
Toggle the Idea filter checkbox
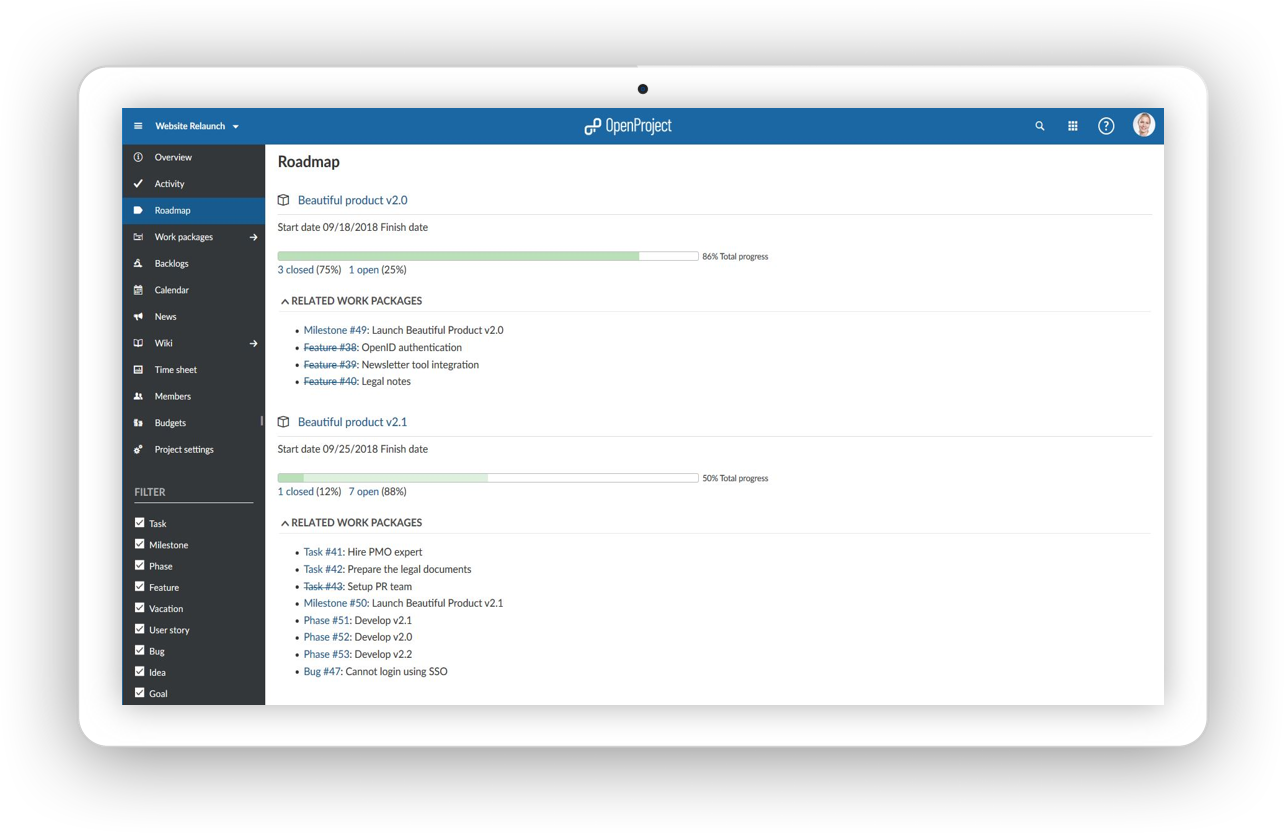[x=140, y=672]
